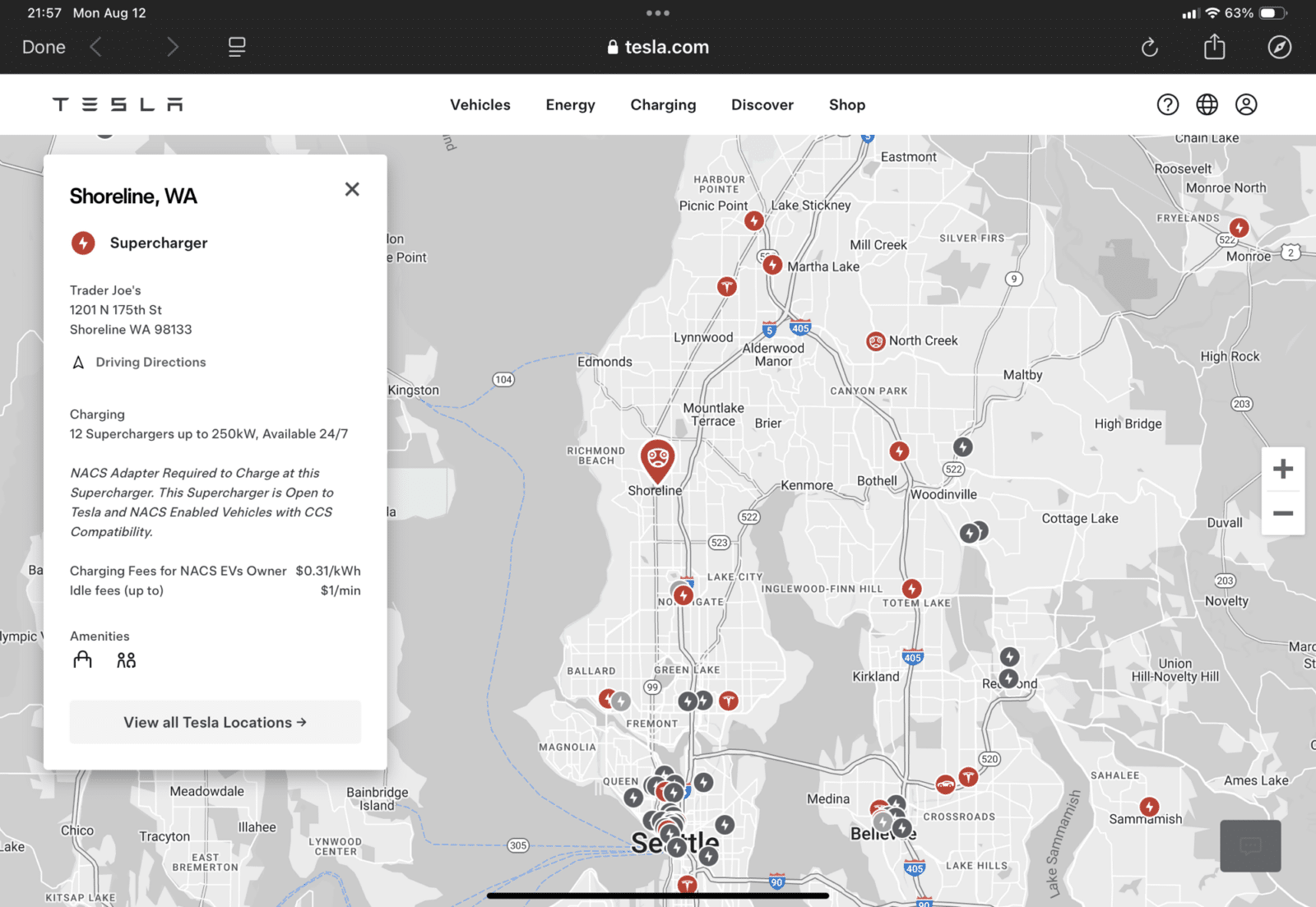
Task: Click the restrooms amenity icon
Action: [126, 659]
